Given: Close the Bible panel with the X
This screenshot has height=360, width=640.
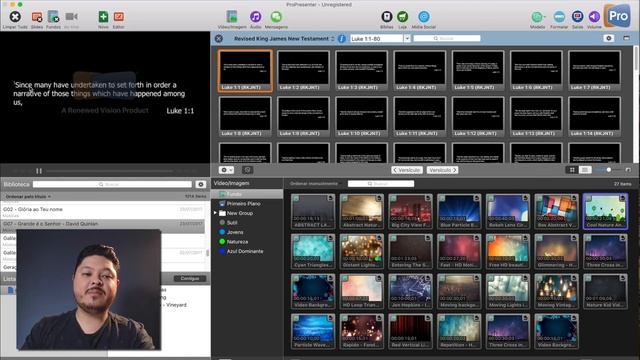Looking at the screenshot, I should point(219,38).
